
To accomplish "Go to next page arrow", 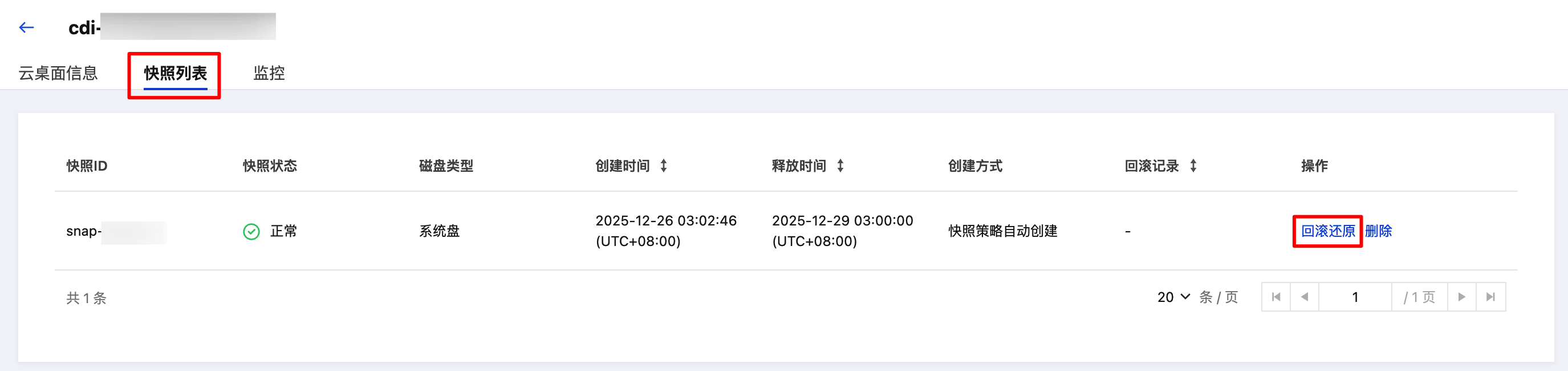I will point(1461,297).
